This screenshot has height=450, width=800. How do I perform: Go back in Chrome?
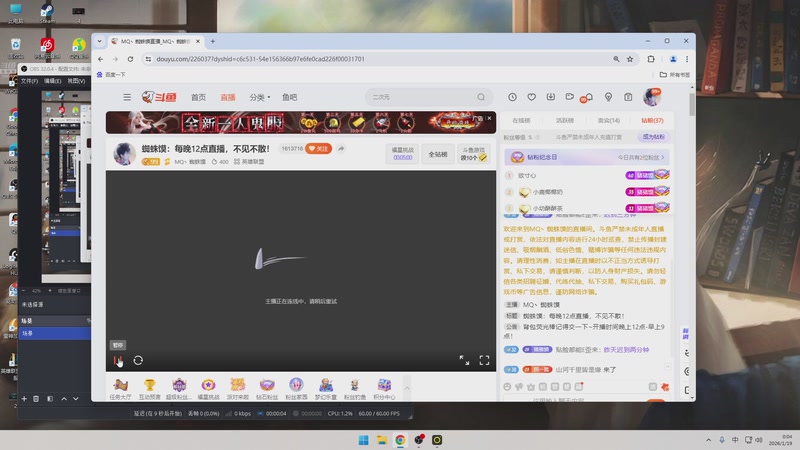(x=101, y=59)
